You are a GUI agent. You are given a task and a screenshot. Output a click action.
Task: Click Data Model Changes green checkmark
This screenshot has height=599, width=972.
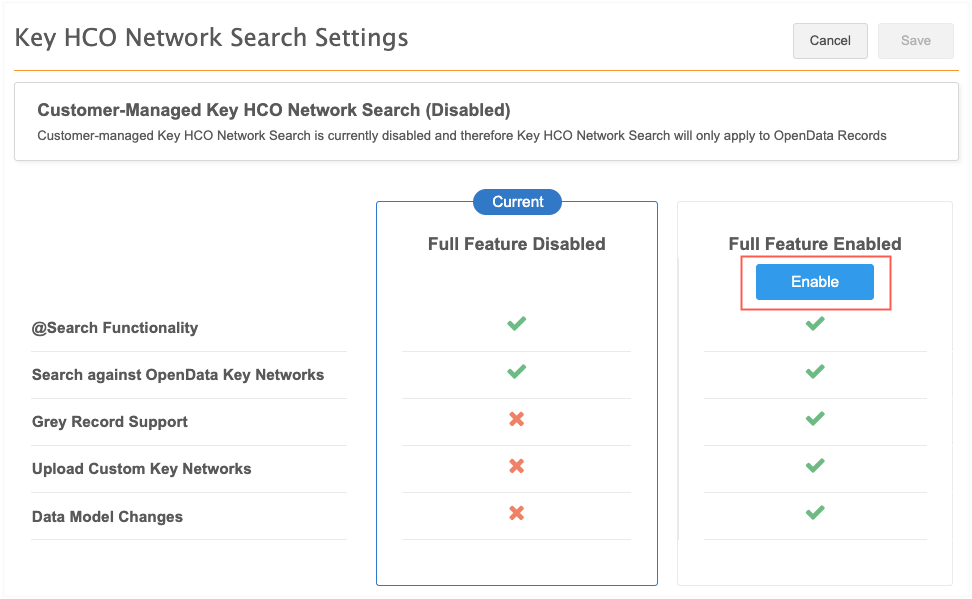coord(815,513)
